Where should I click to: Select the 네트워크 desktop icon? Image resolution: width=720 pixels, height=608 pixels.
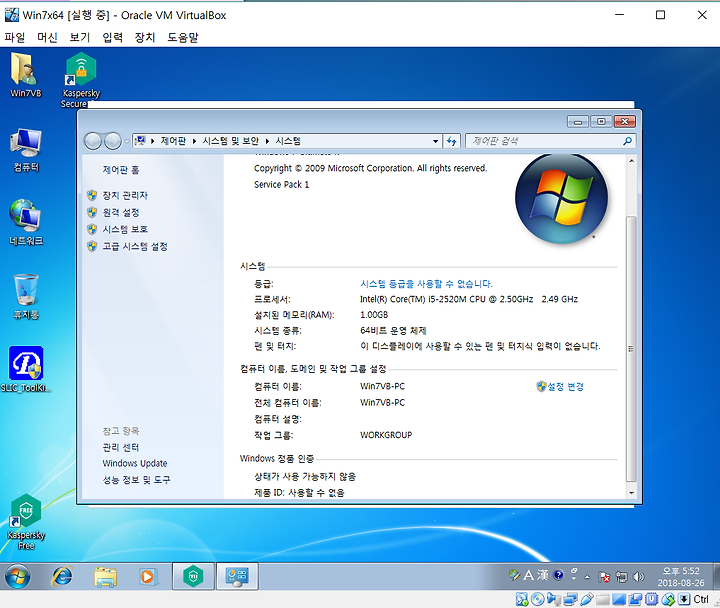coord(26,223)
